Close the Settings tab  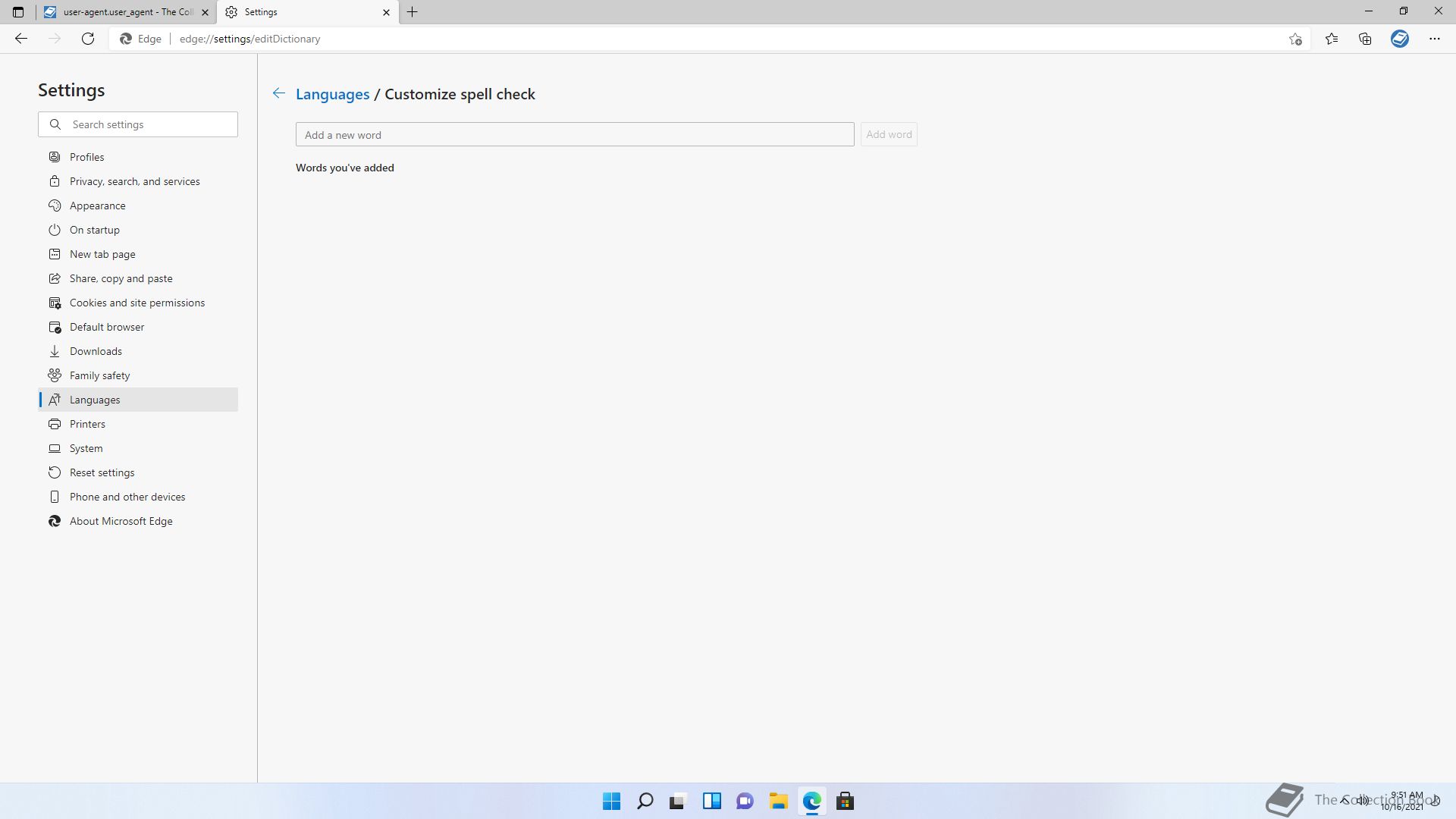386,12
